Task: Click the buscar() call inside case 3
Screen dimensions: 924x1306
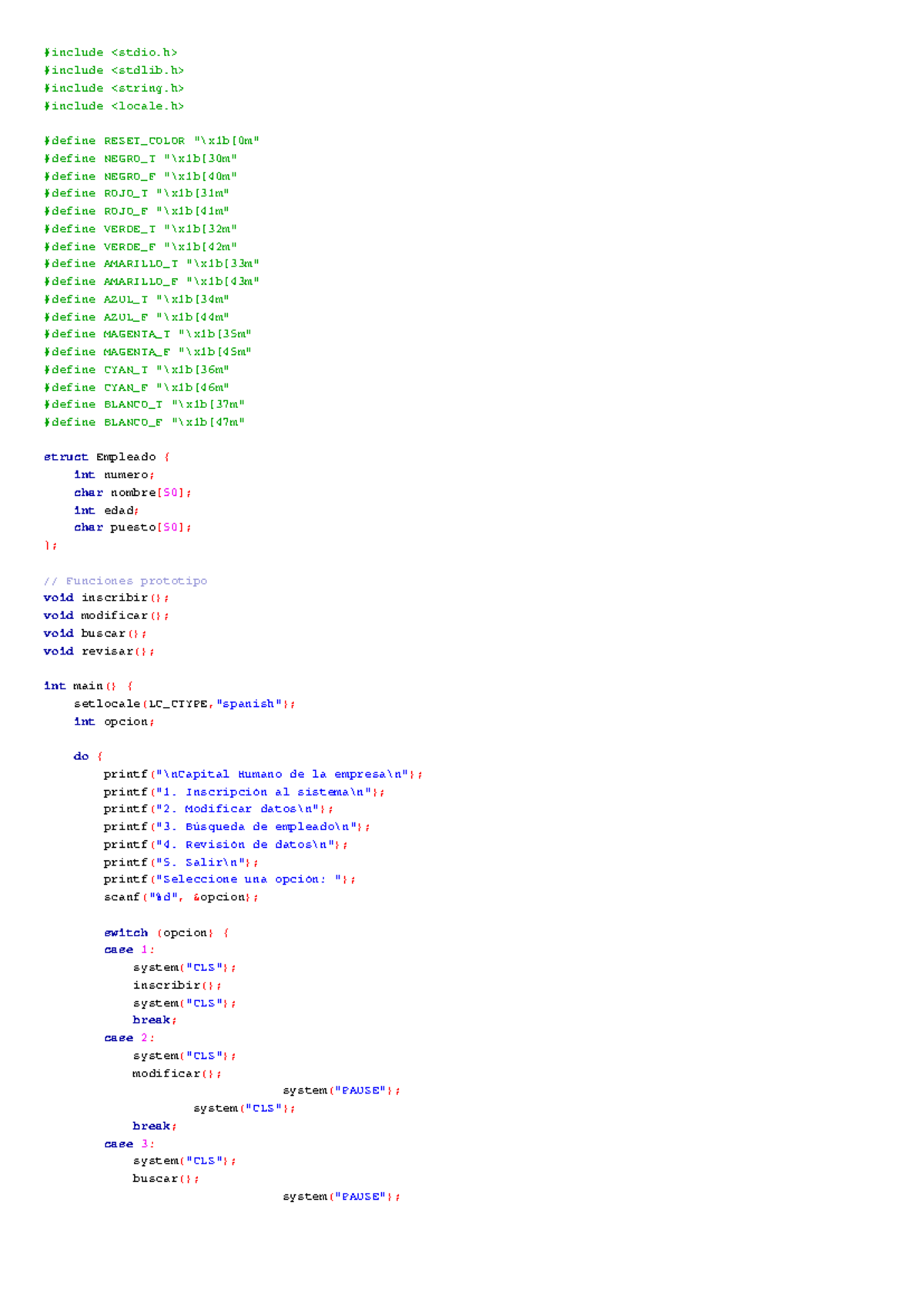Action: tap(166, 1179)
